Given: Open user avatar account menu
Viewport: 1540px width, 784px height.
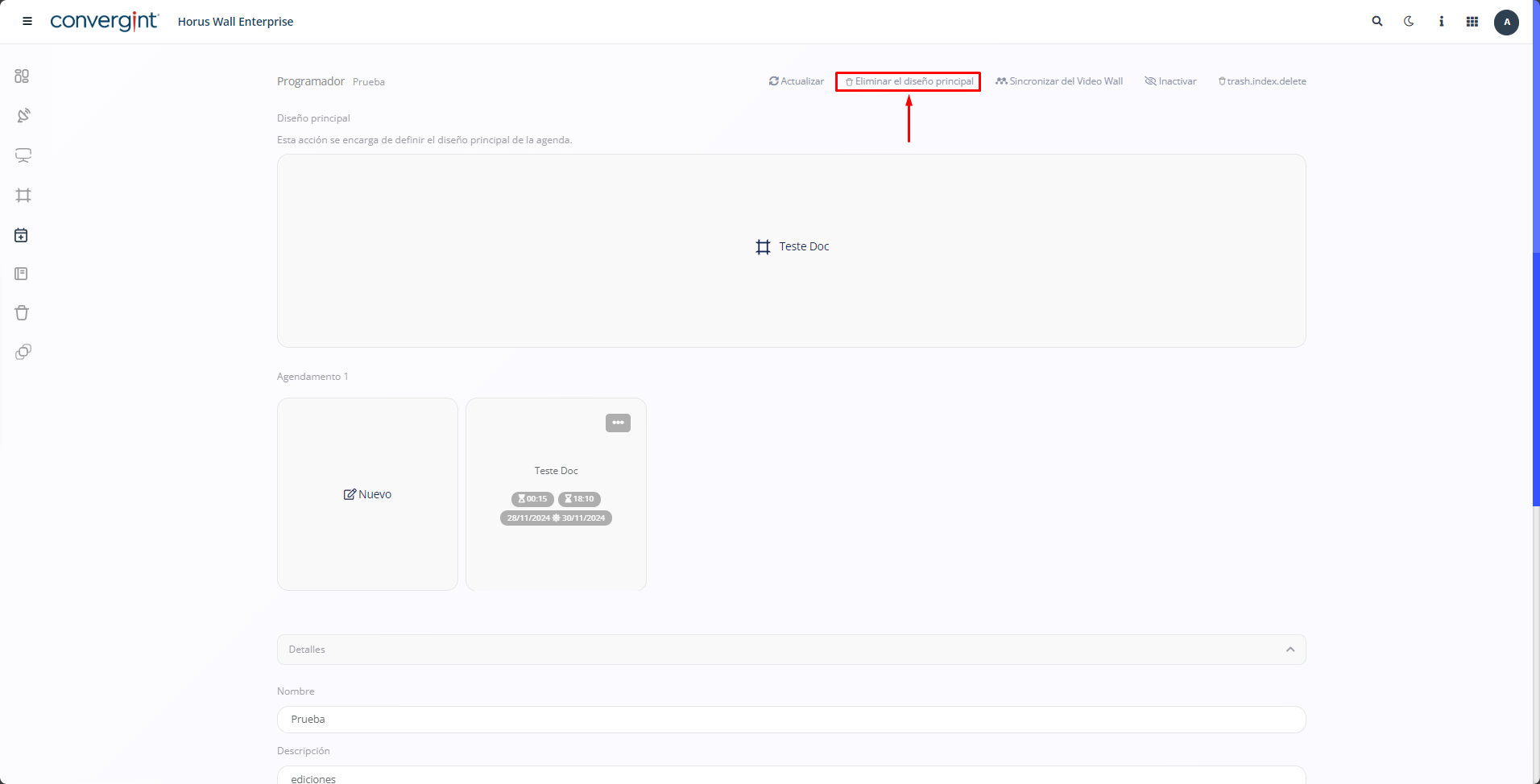Looking at the screenshot, I should pyautogui.click(x=1506, y=22).
